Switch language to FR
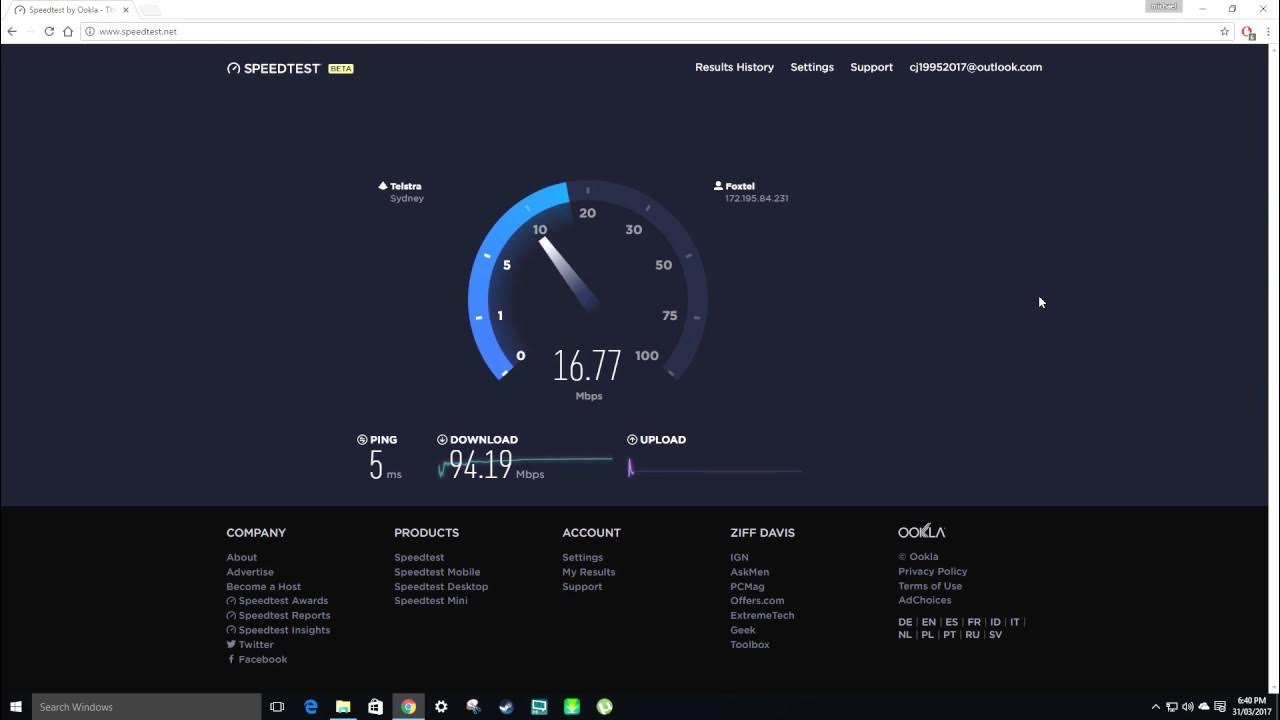This screenshot has height=720, width=1280. coord(974,622)
